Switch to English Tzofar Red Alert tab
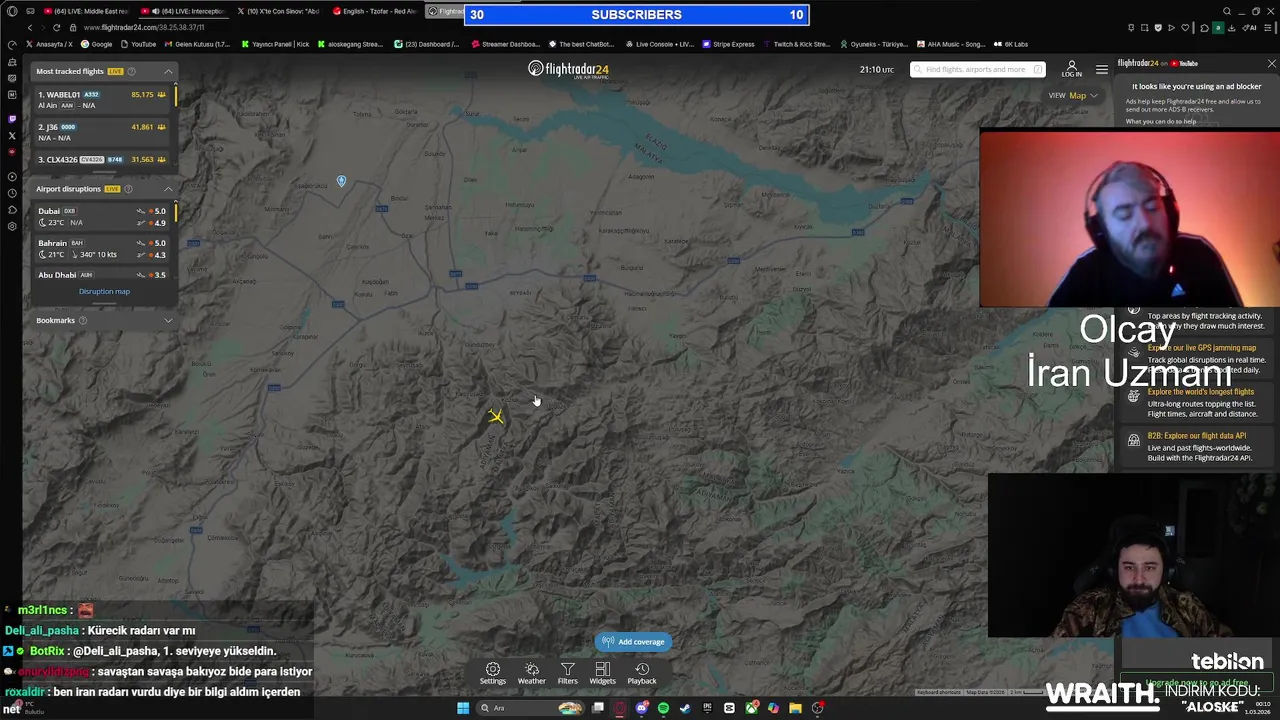The image size is (1280, 720). 375,11
